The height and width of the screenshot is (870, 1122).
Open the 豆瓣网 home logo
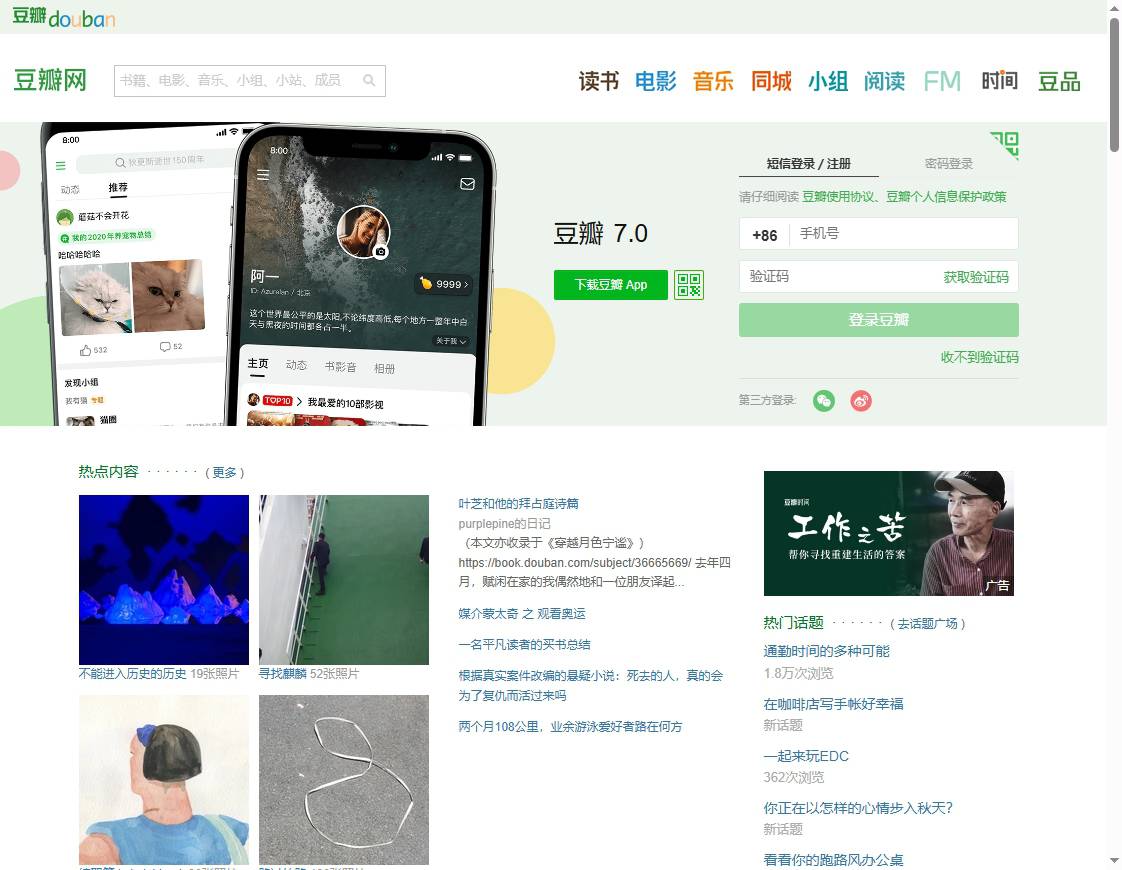tap(50, 80)
